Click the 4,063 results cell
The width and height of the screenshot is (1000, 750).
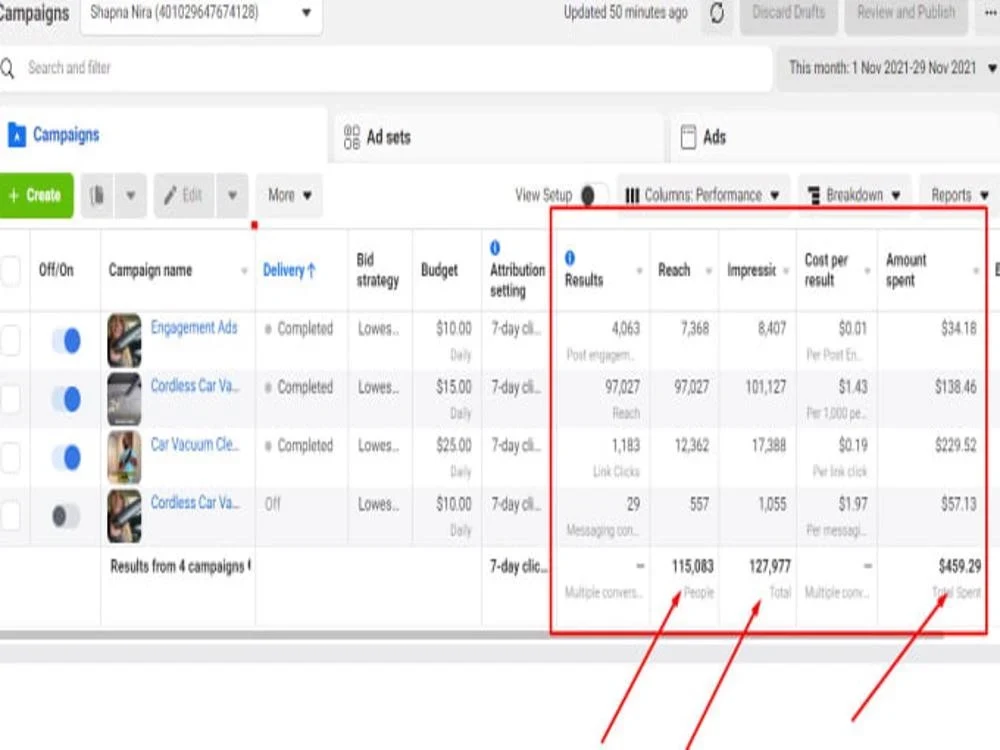click(626, 328)
